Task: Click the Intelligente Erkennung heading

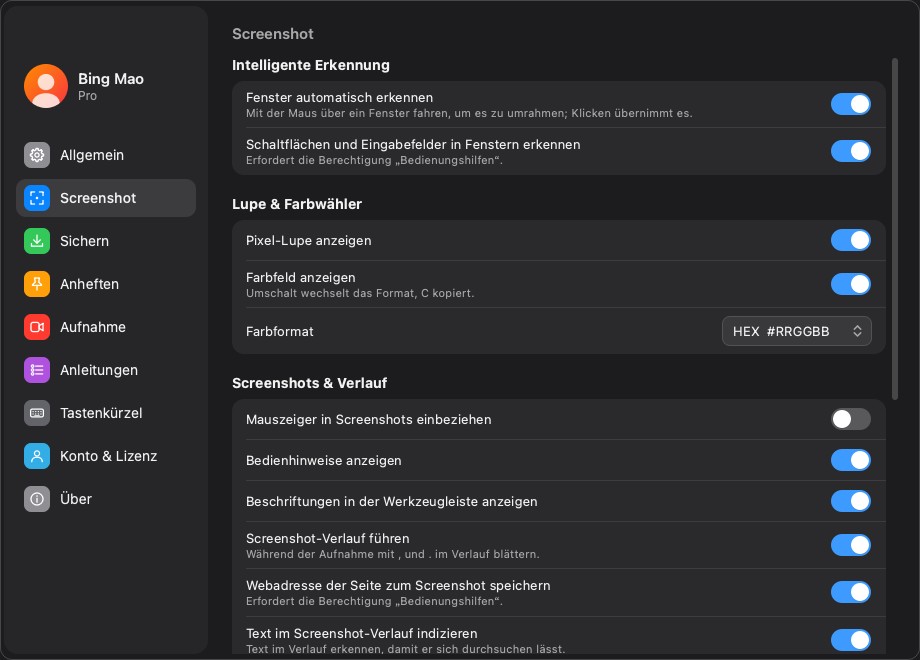Action: coord(310,65)
